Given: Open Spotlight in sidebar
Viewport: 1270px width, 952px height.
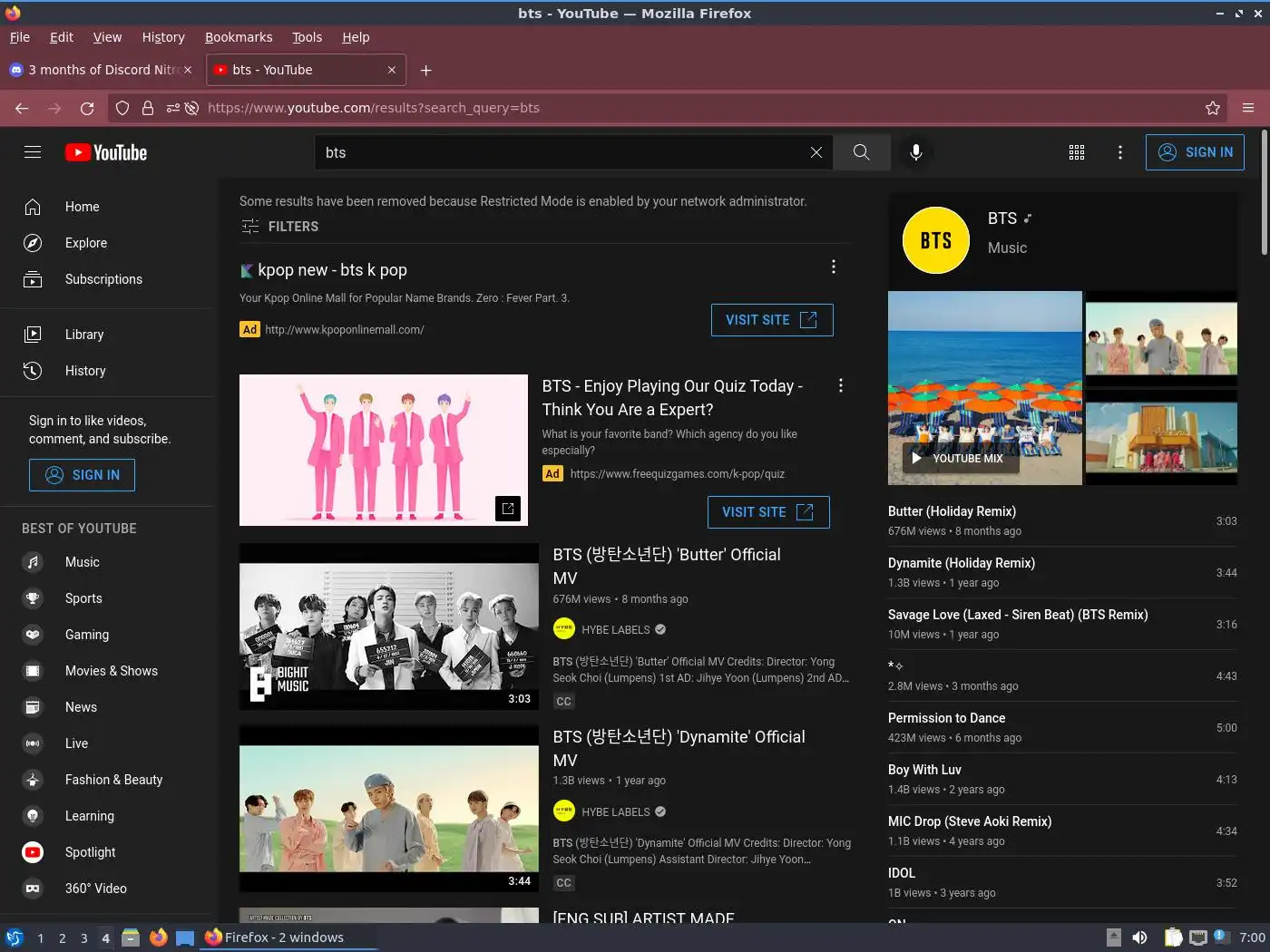Looking at the screenshot, I should pos(107,852).
